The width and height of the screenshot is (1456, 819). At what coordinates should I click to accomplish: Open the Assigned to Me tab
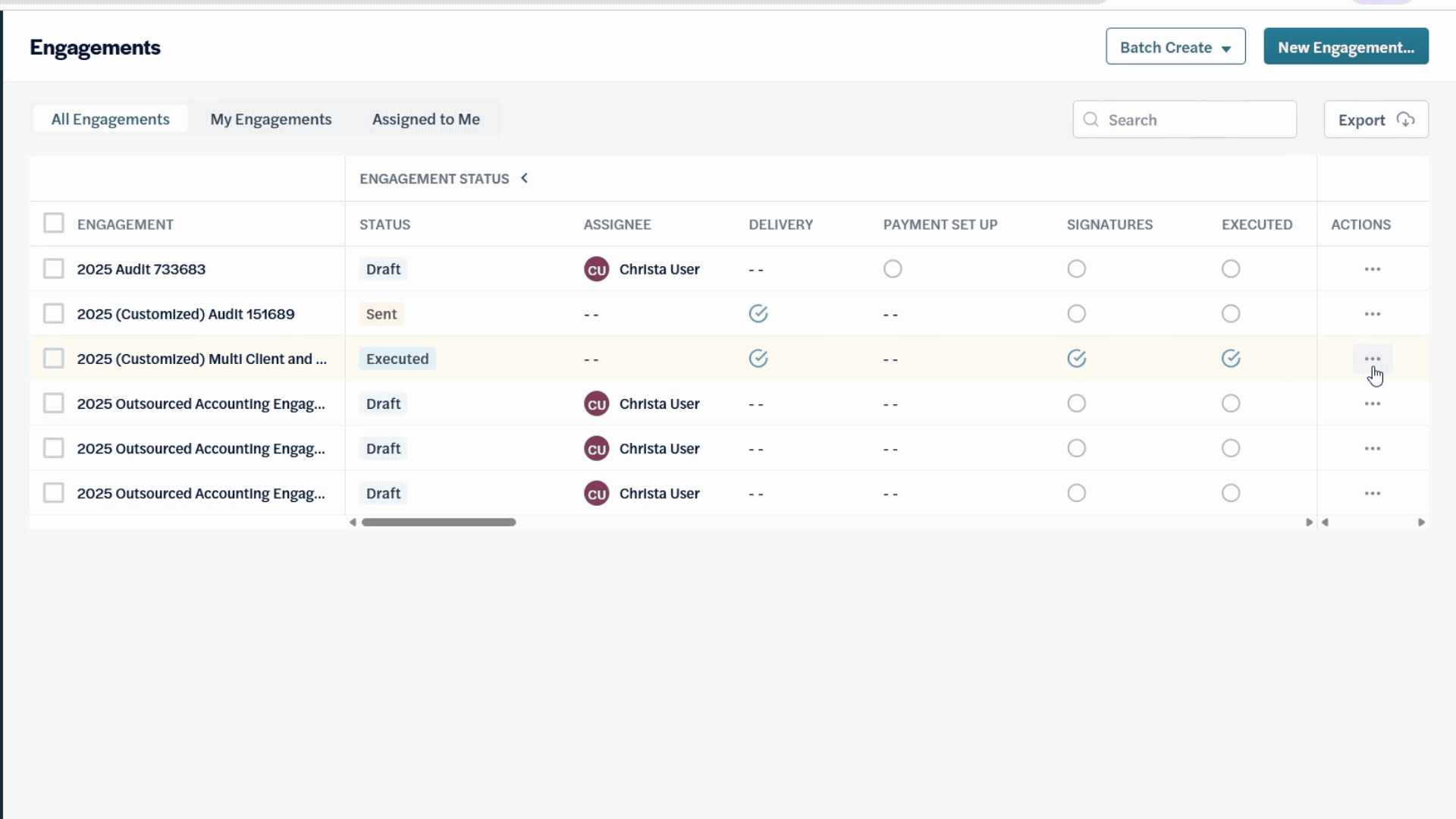(425, 119)
